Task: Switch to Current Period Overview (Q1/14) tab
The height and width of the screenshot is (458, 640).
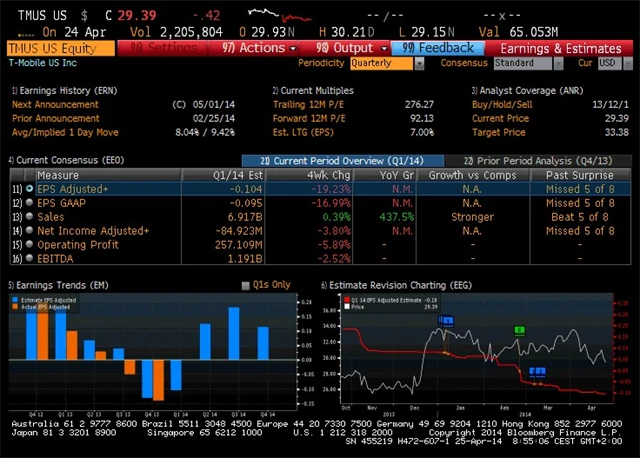Action: pyautogui.click(x=343, y=160)
